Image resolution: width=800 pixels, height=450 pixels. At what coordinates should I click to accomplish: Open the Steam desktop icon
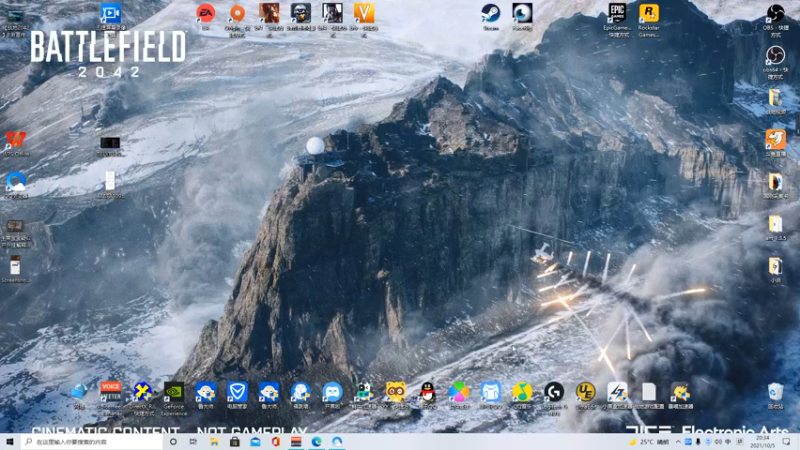click(490, 14)
